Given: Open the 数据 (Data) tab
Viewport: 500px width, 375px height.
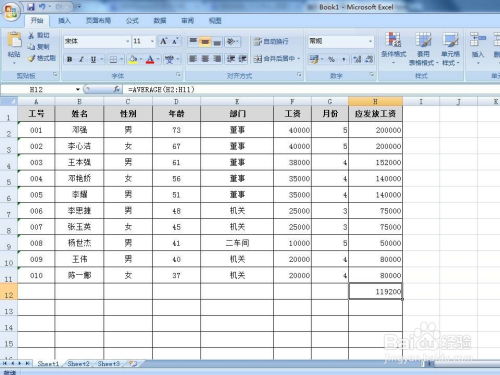Looking at the screenshot, I should point(160,21).
